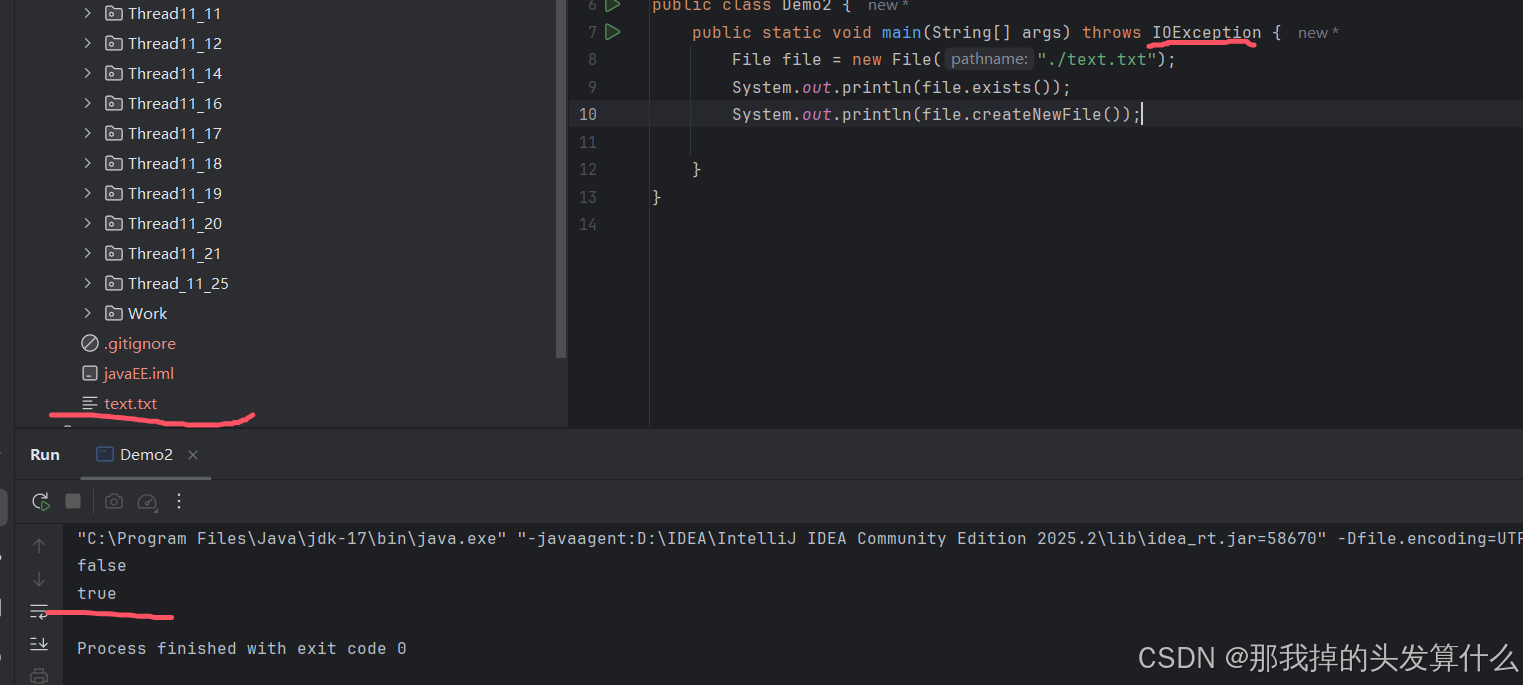Stop the running process
This screenshot has height=685, width=1523.
[x=73, y=501]
